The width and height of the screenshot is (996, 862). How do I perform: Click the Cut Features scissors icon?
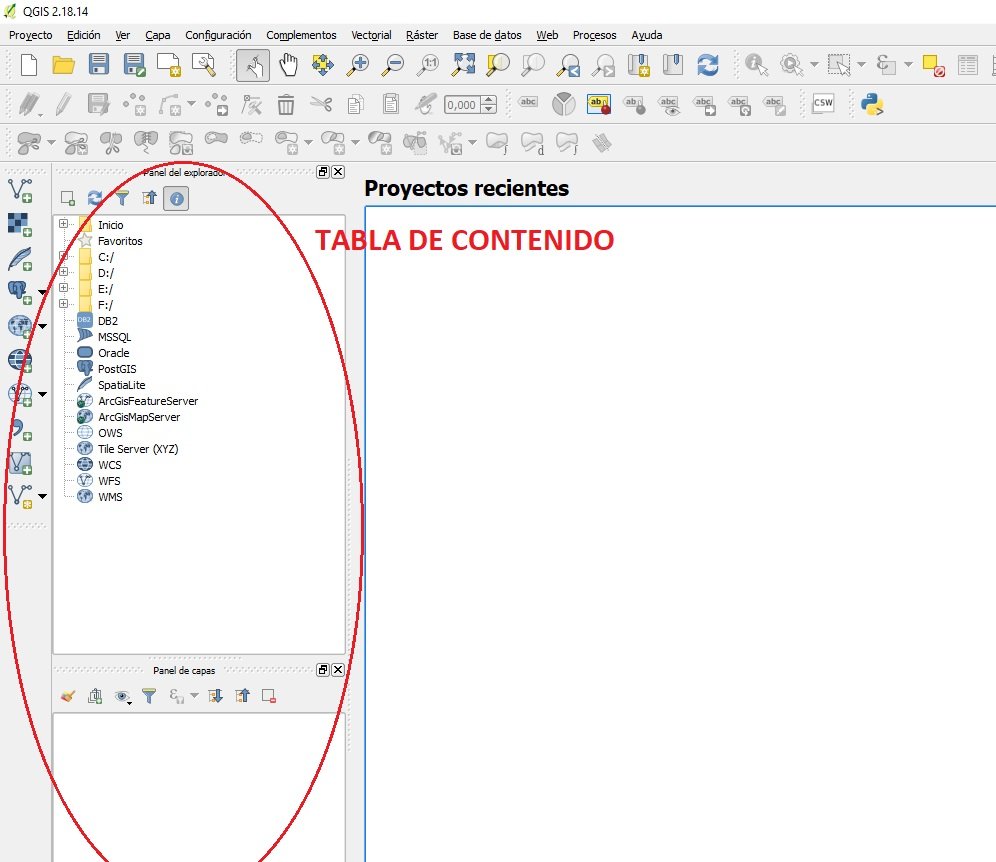tap(321, 104)
